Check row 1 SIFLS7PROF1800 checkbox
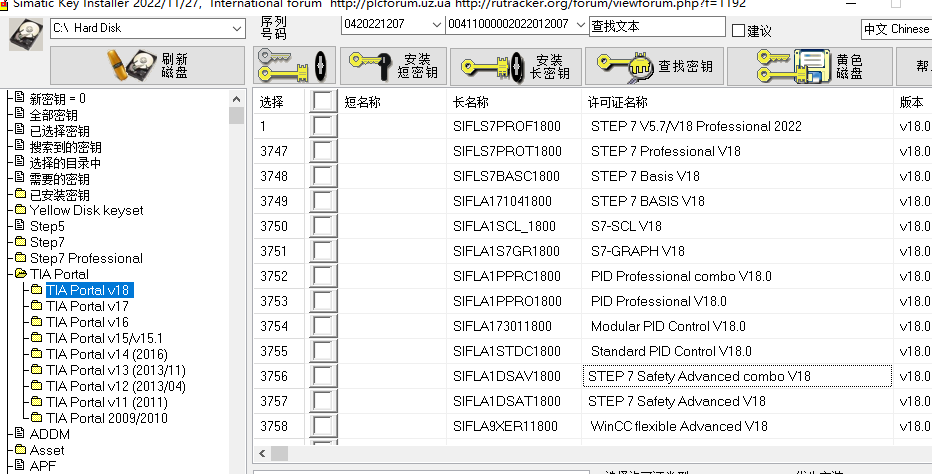The width and height of the screenshot is (932, 474). (x=323, y=126)
